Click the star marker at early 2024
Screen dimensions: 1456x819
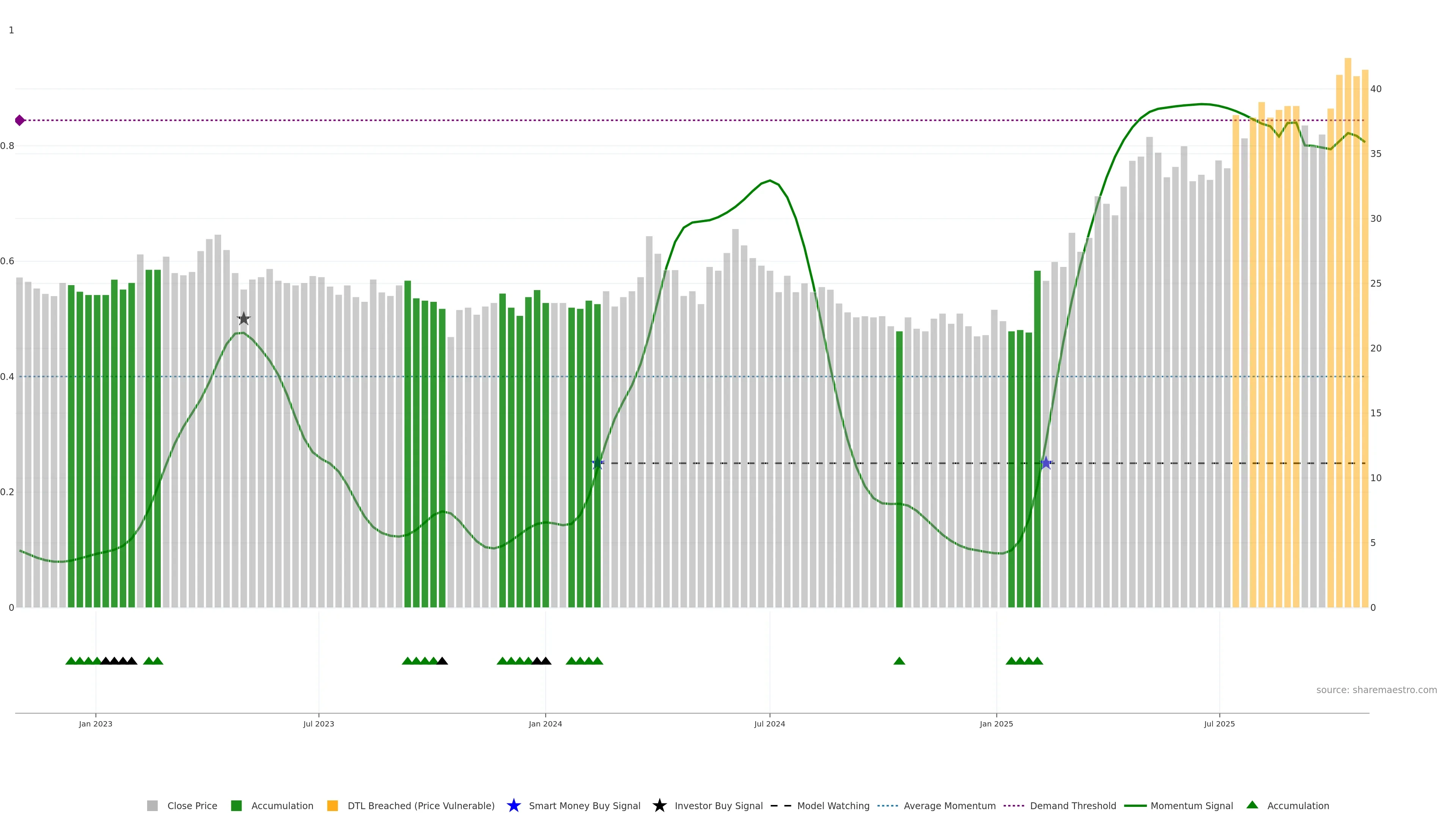click(598, 463)
